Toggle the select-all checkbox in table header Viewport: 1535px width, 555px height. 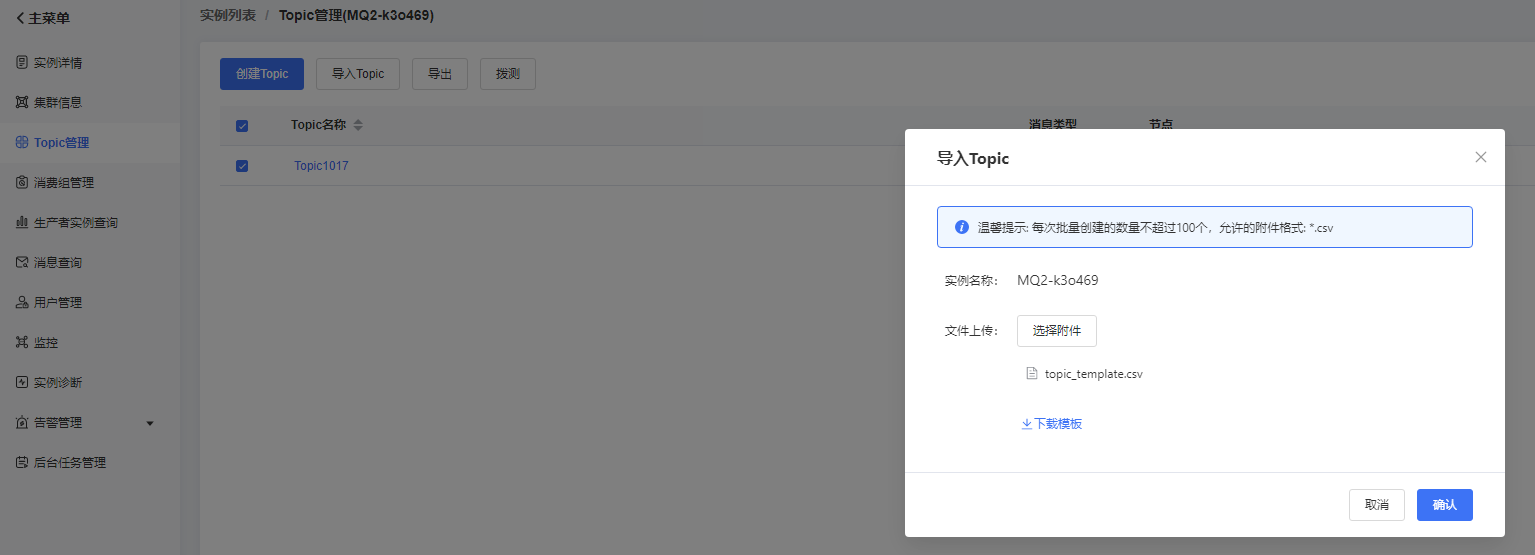[x=242, y=126]
